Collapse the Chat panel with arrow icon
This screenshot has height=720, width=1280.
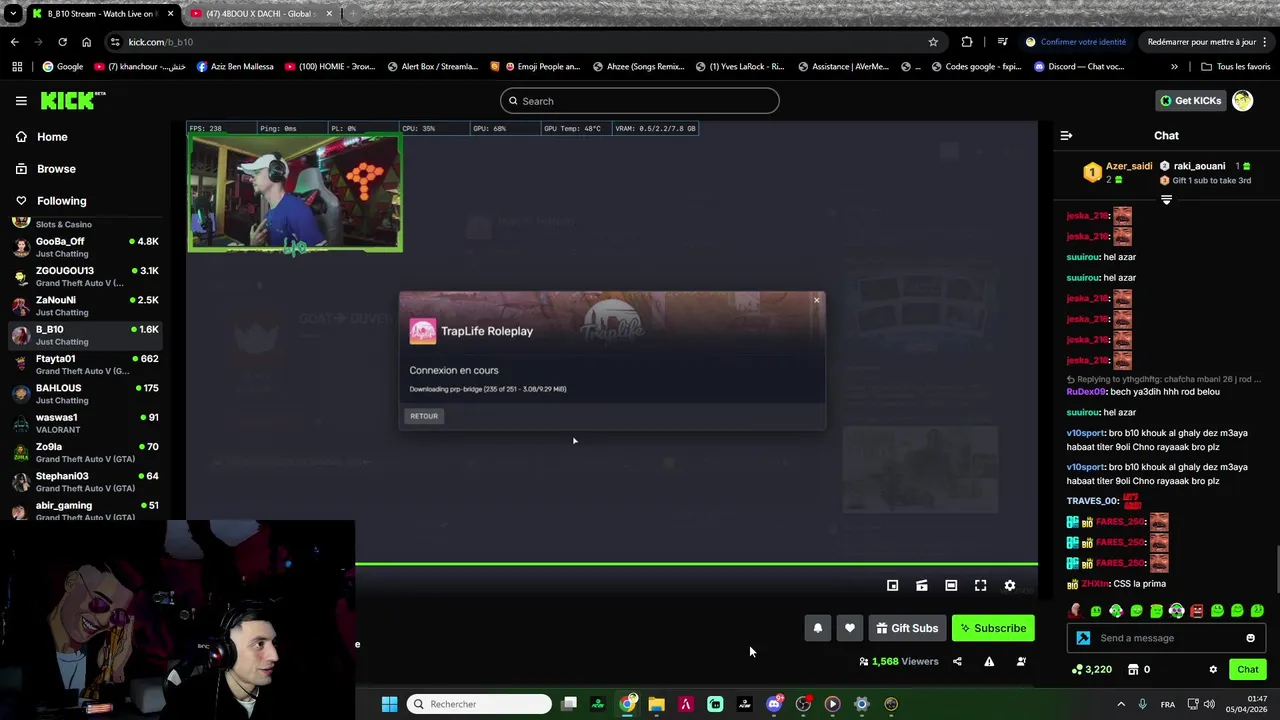point(1066,135)
